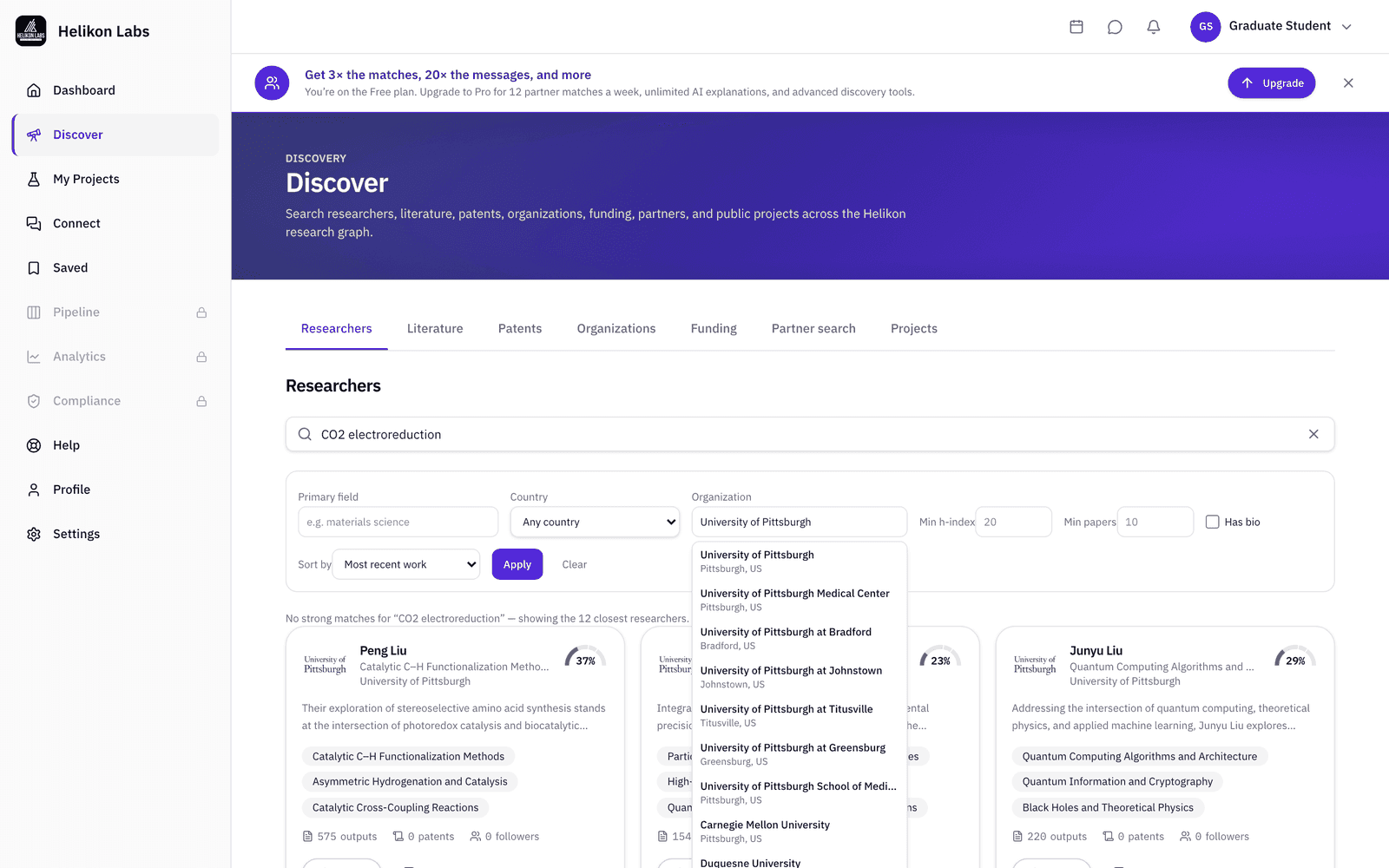Click the lock icon next to Pipeline

[201, 312]
